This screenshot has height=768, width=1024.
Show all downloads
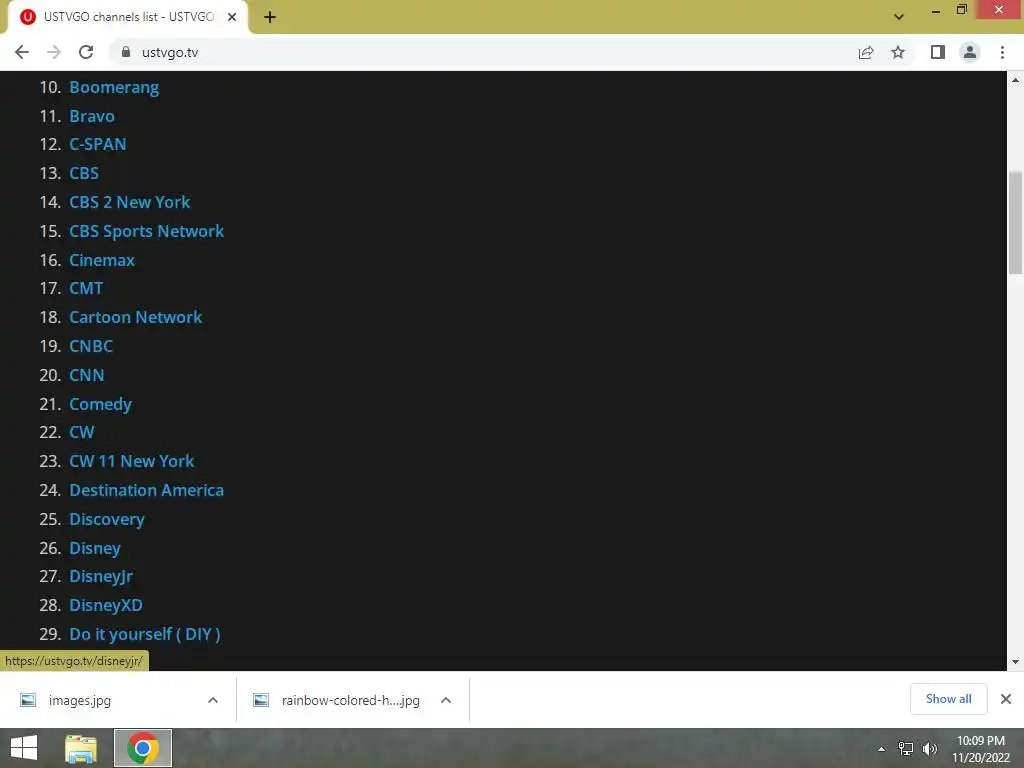pyautogui.click(x=948, y=699)
